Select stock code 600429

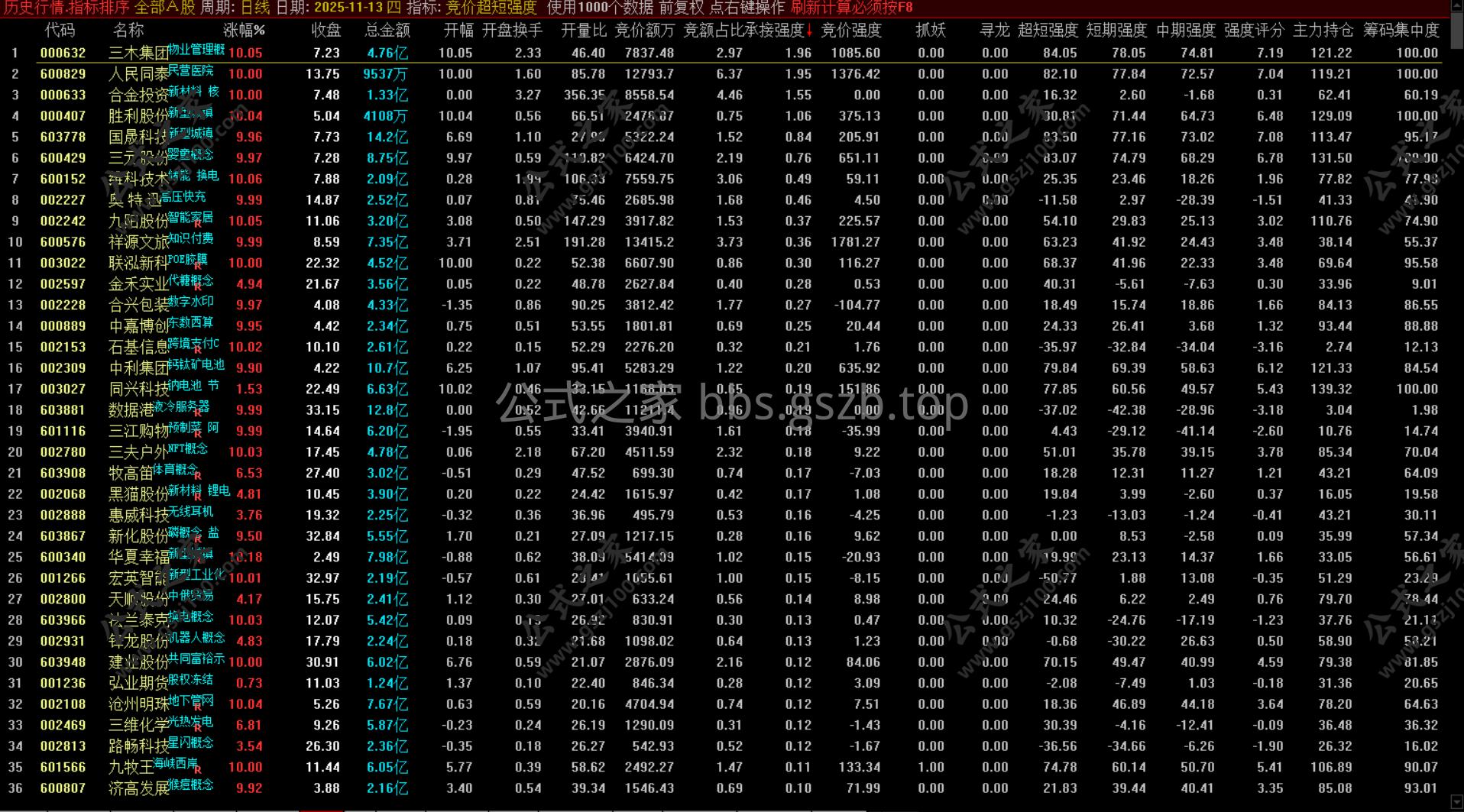(63, 158)
